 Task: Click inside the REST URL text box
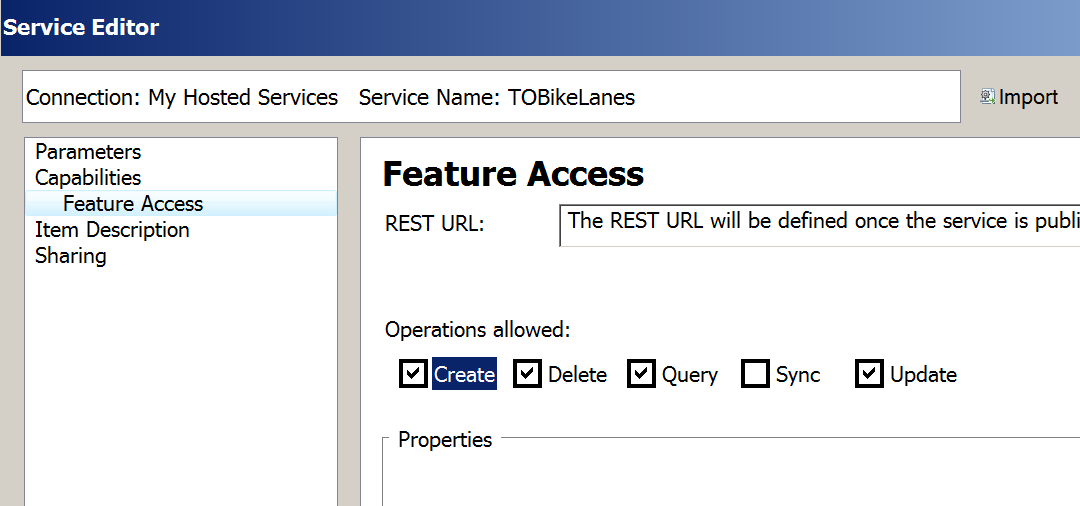[x=820, y=225]
